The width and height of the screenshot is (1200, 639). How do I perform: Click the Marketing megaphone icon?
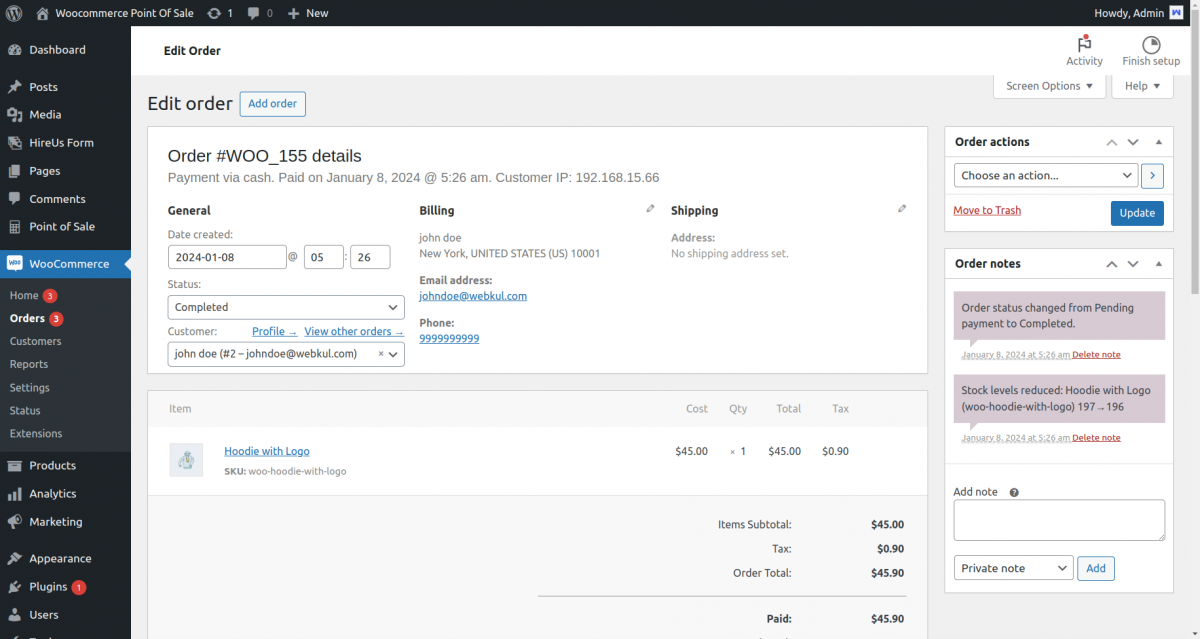15,522
